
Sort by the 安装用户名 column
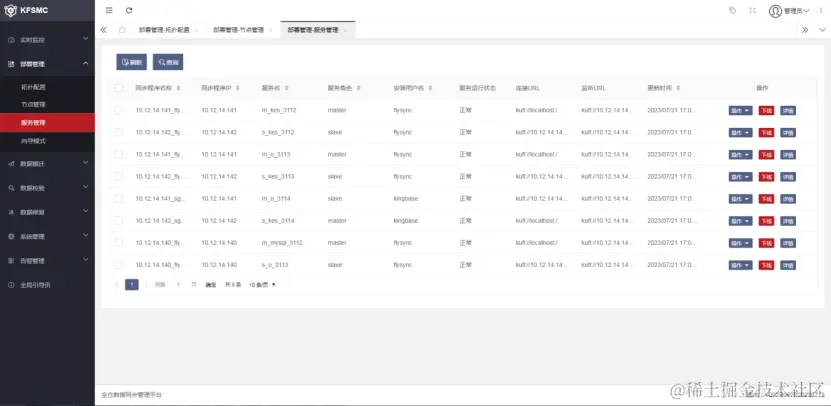pyautogui.click(x=430, y=88)
